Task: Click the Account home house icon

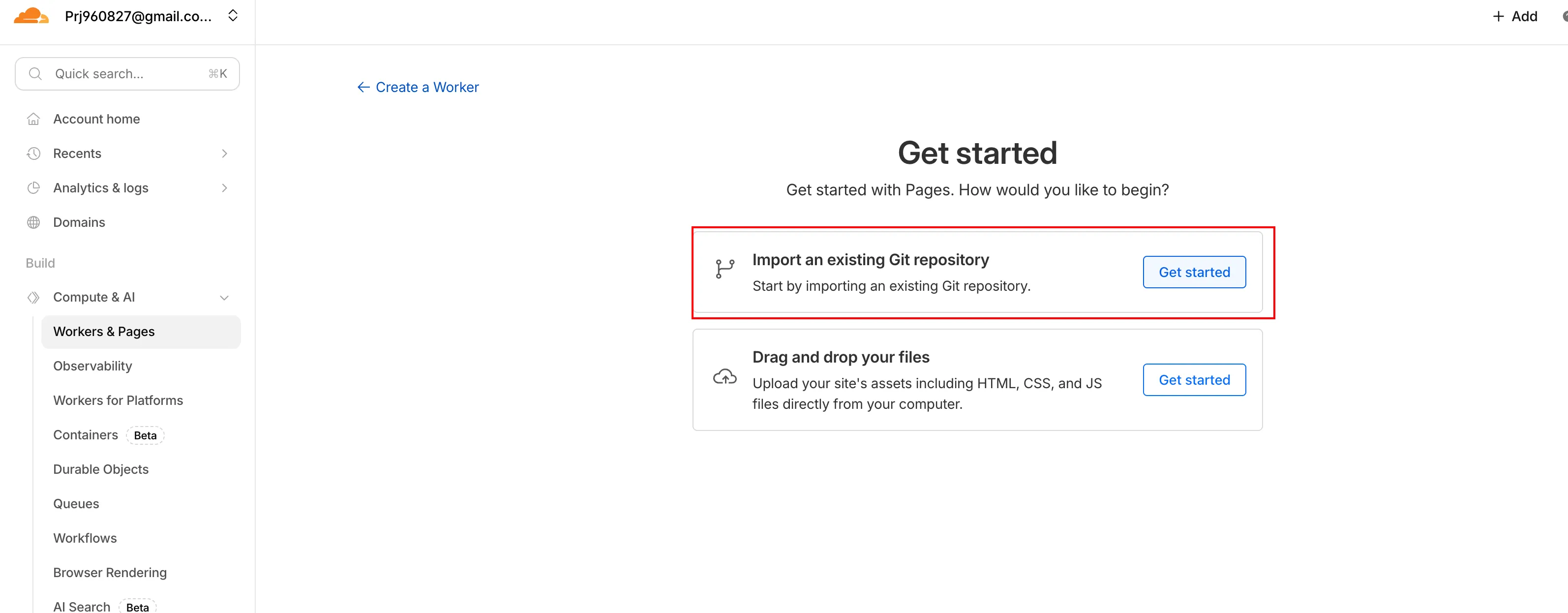Action: click(33, 120)
